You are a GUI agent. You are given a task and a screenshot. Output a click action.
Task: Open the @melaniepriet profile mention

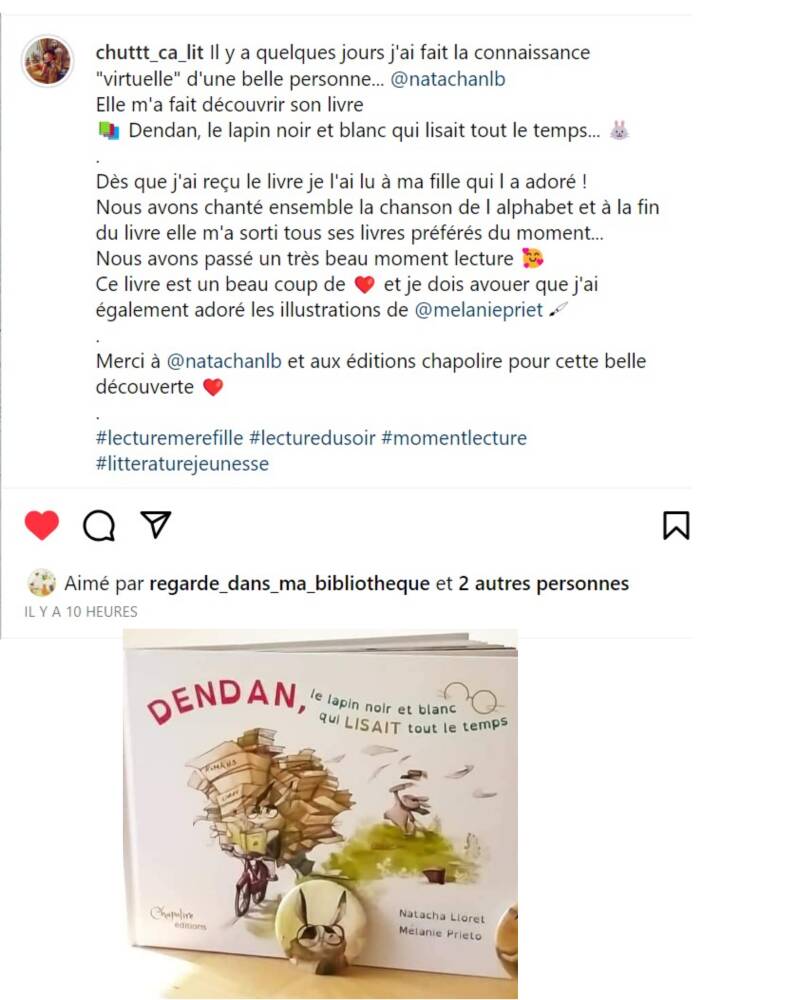click(478, 309)
